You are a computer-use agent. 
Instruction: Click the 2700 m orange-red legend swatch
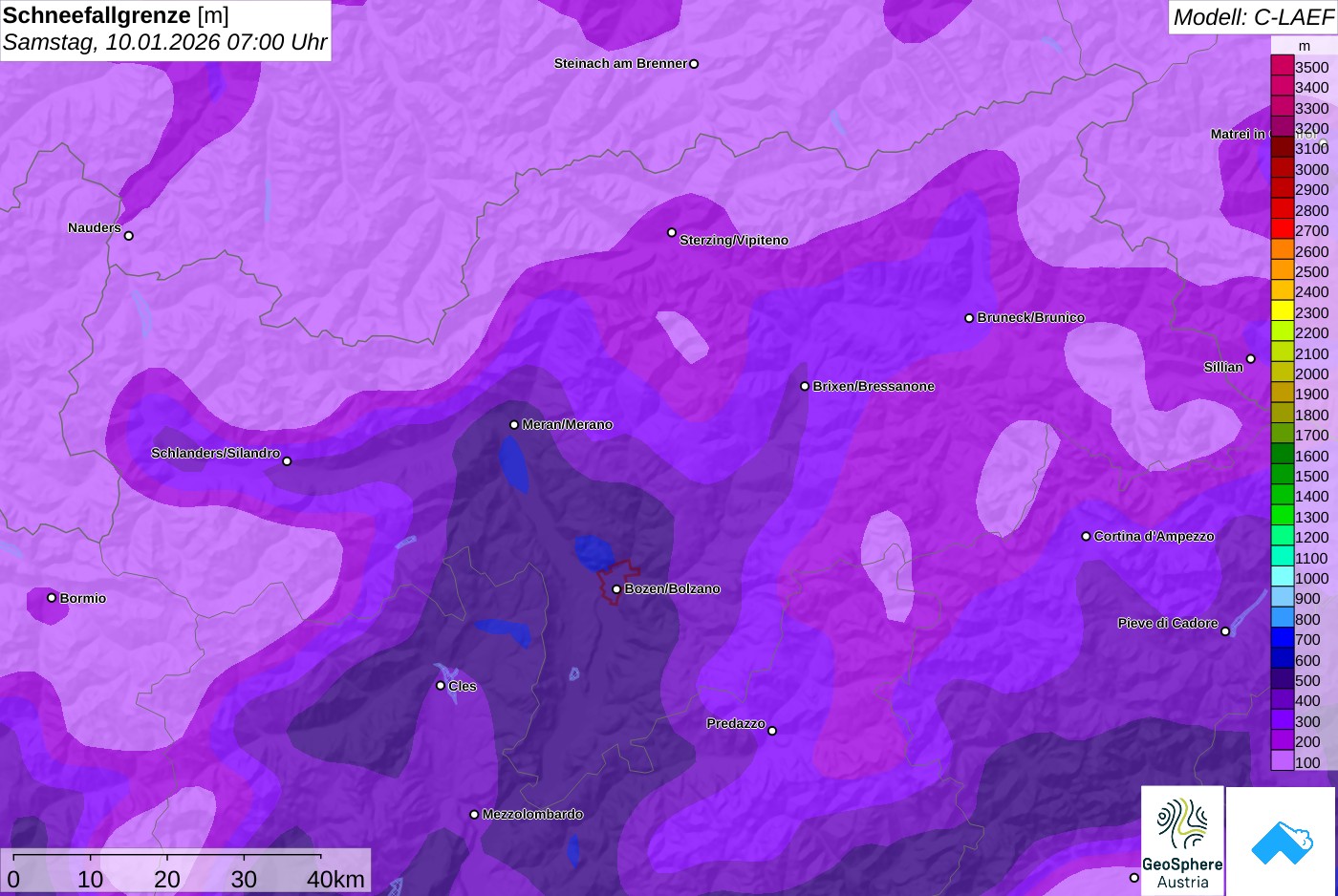click(x=1283, y=229)
